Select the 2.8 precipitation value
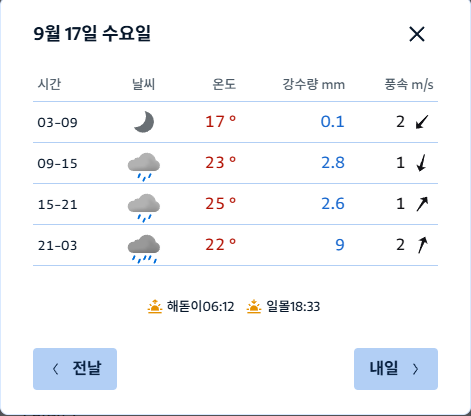This screenshot has height=416, width=471. point(333,163)
